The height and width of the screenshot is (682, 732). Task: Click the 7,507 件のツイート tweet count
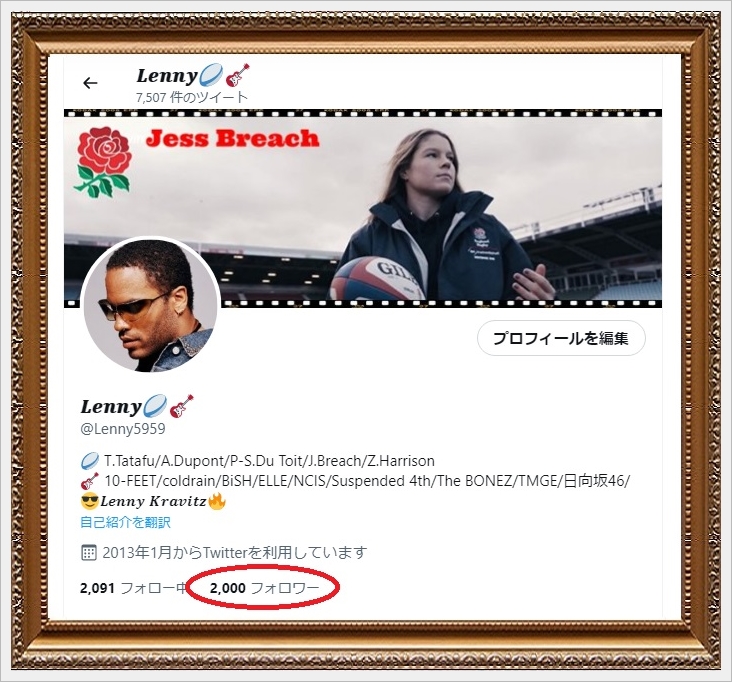(192, 97)
